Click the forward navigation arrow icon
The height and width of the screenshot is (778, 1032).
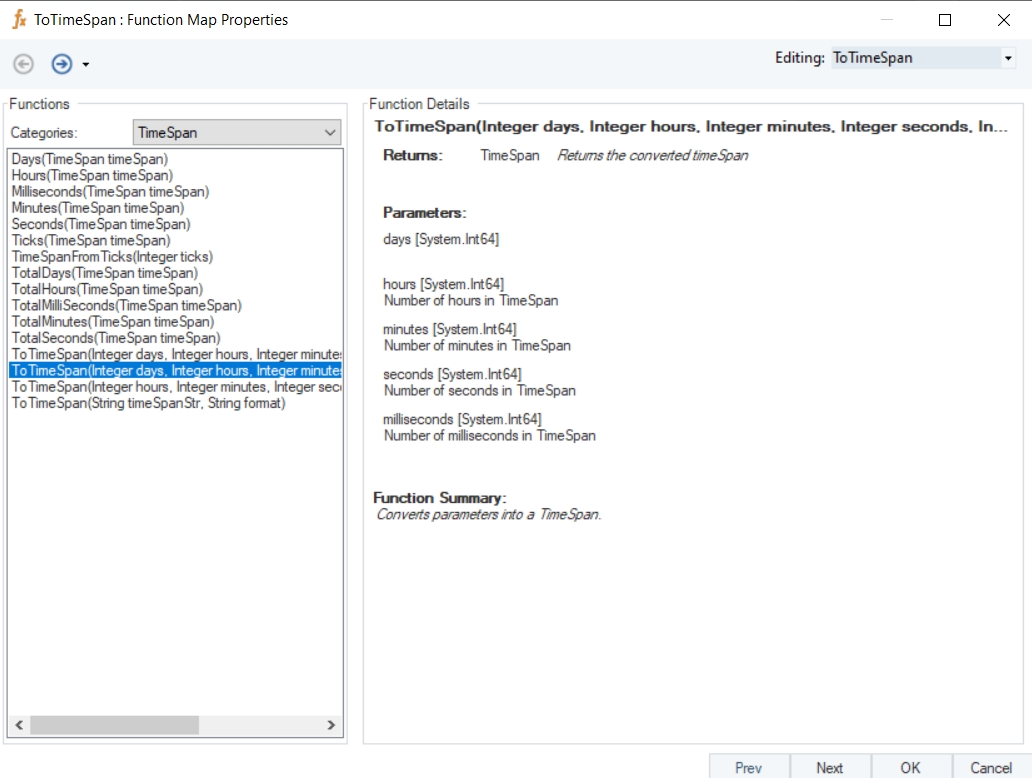click(x=62, y=64)
